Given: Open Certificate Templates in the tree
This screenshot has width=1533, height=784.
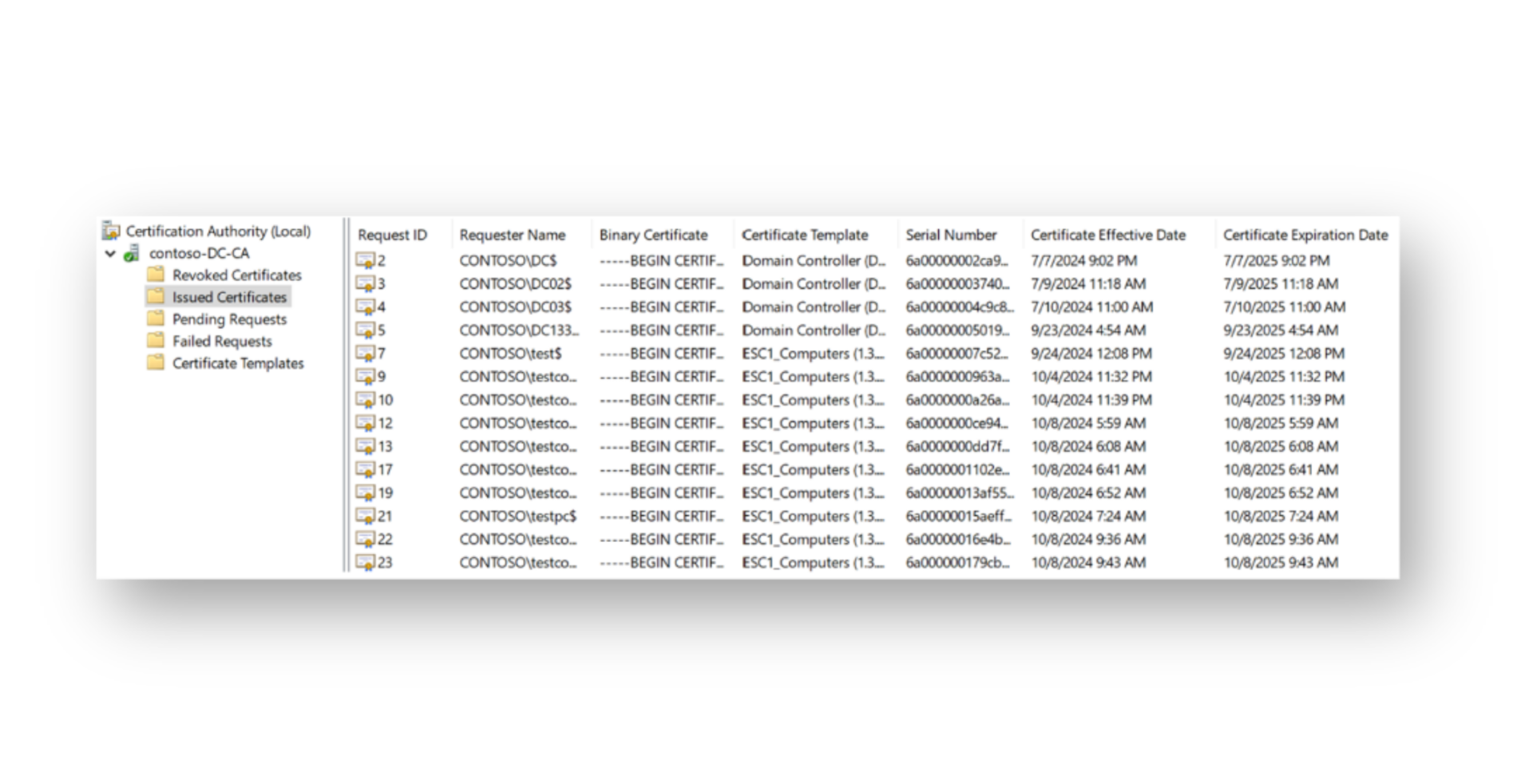Looking at the screenshot, I should [x=237, y=363].
